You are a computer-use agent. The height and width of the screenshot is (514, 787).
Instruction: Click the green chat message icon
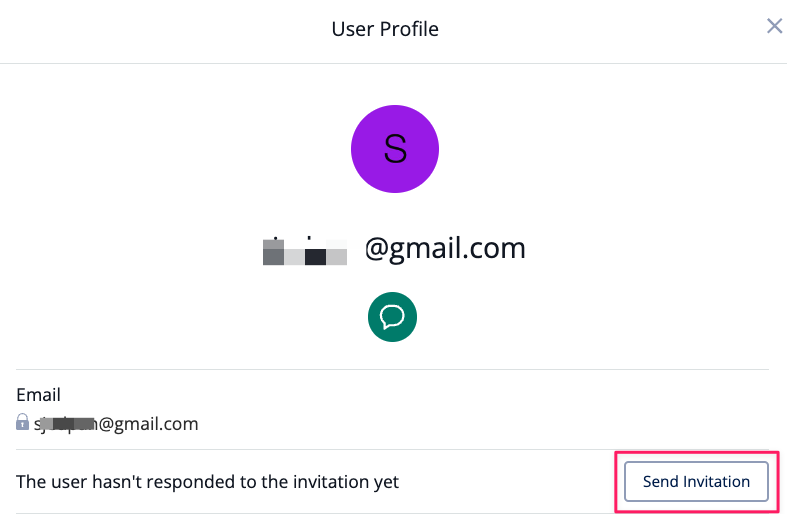(x=392, y=318)
